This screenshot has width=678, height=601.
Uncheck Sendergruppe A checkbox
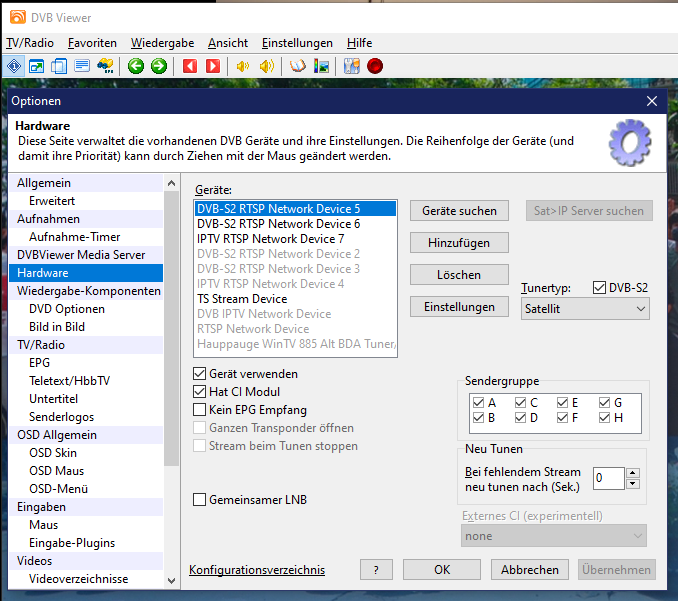pos(478,403)
